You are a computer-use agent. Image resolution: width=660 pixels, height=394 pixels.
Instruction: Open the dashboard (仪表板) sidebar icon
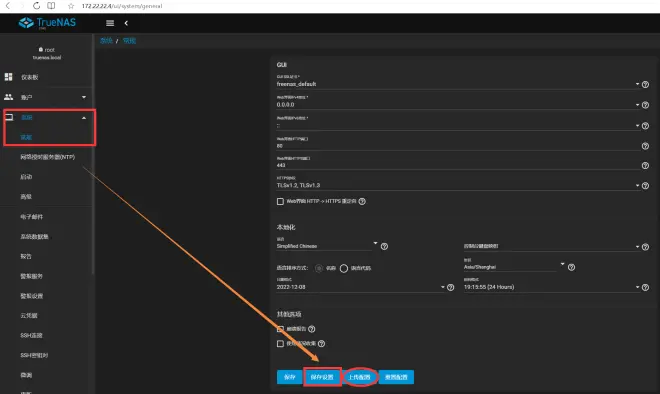point(8,77)
